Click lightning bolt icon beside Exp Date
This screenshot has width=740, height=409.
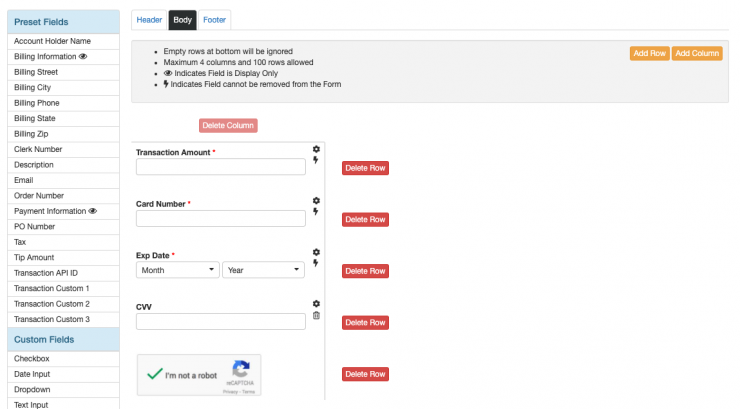point(316,263)
